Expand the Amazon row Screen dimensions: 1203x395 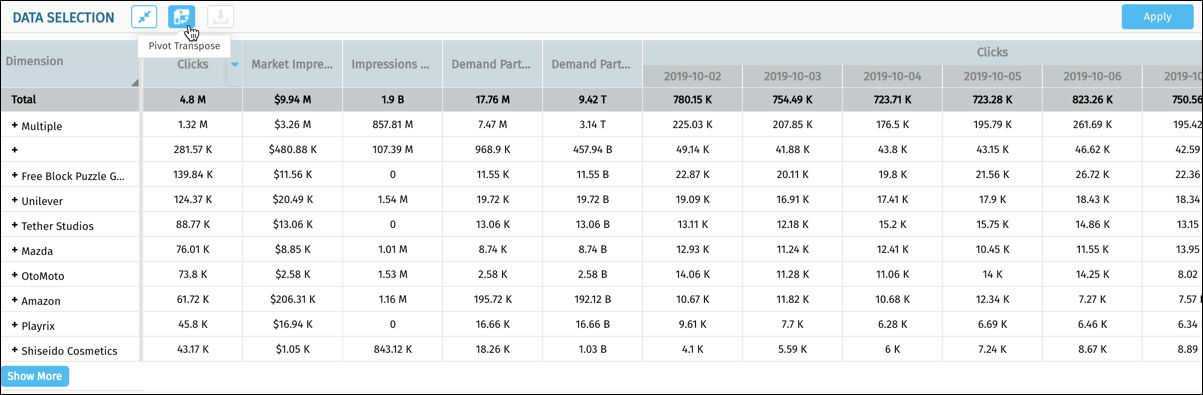pyautogui.click(x=15, y=300)
